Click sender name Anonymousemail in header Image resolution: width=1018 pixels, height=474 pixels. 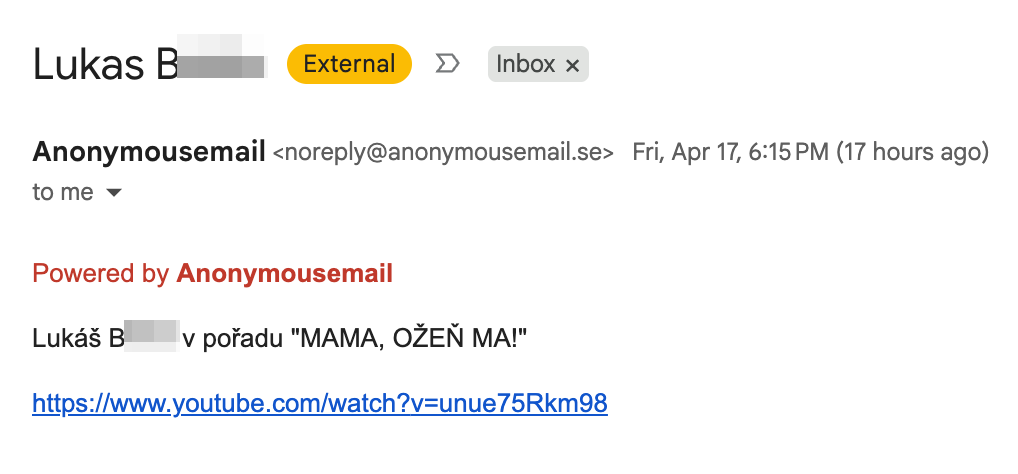149,152
